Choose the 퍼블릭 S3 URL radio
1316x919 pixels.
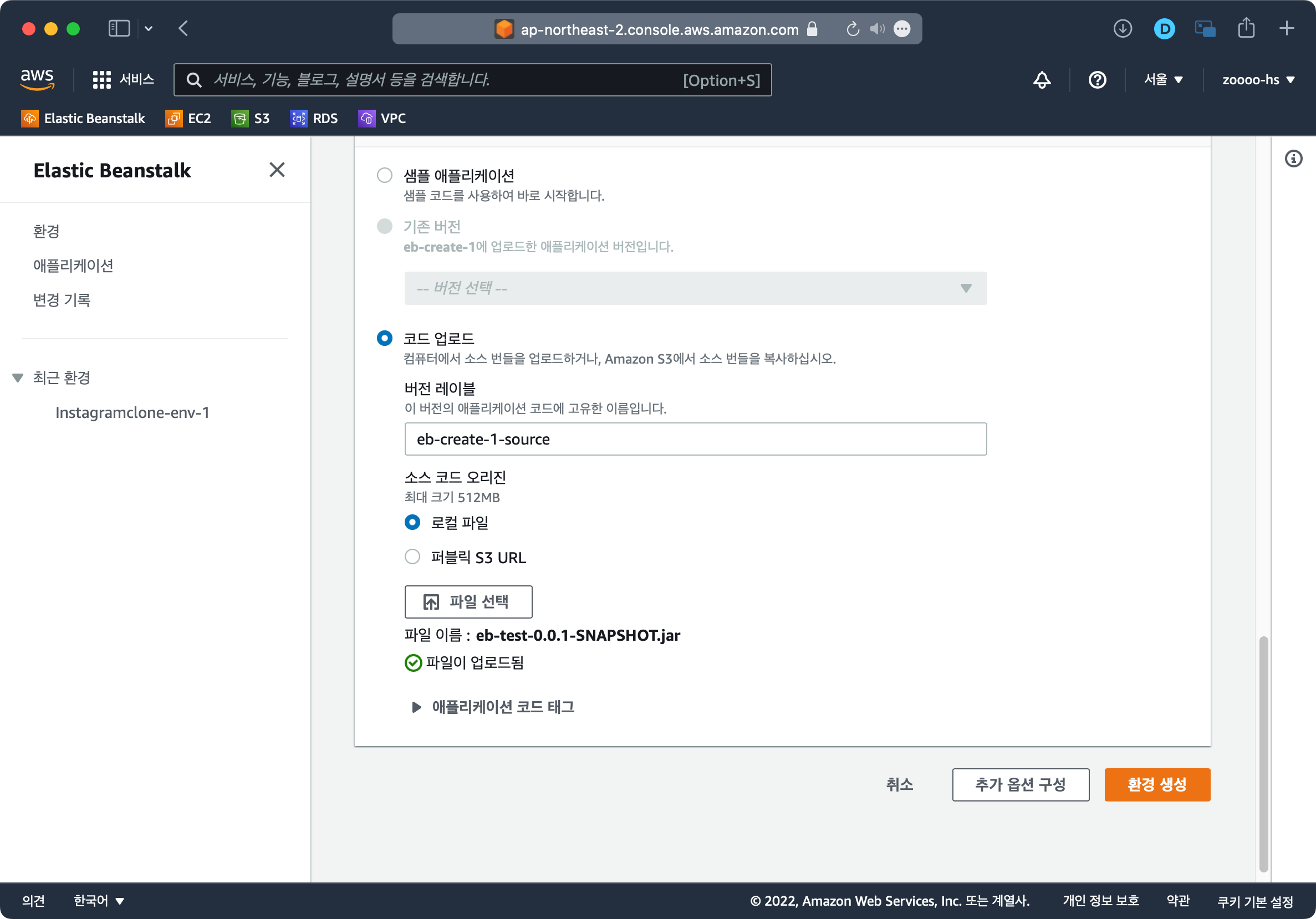tap(412, 557)
